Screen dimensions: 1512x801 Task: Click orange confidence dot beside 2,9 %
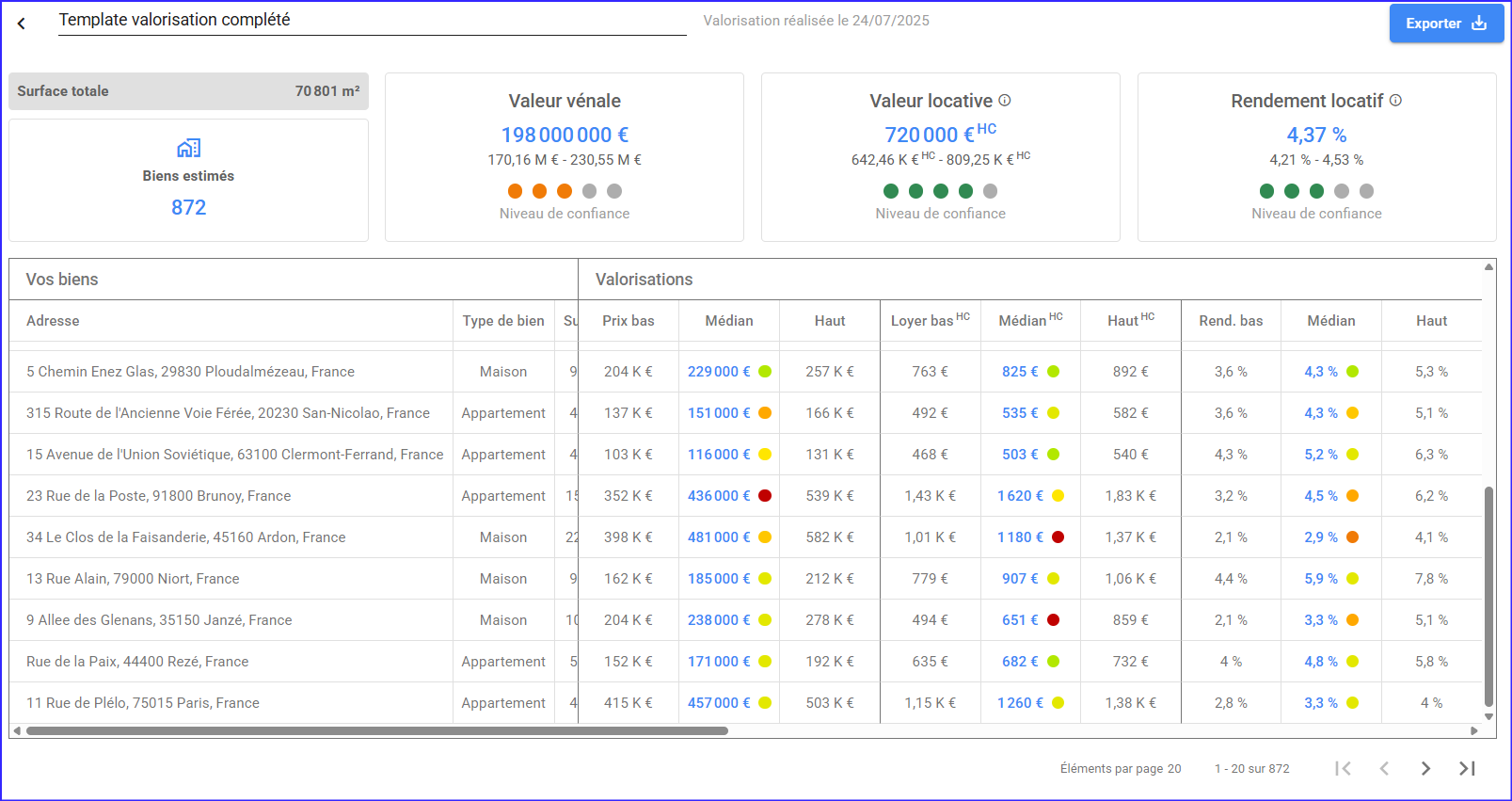[1352, 537]
